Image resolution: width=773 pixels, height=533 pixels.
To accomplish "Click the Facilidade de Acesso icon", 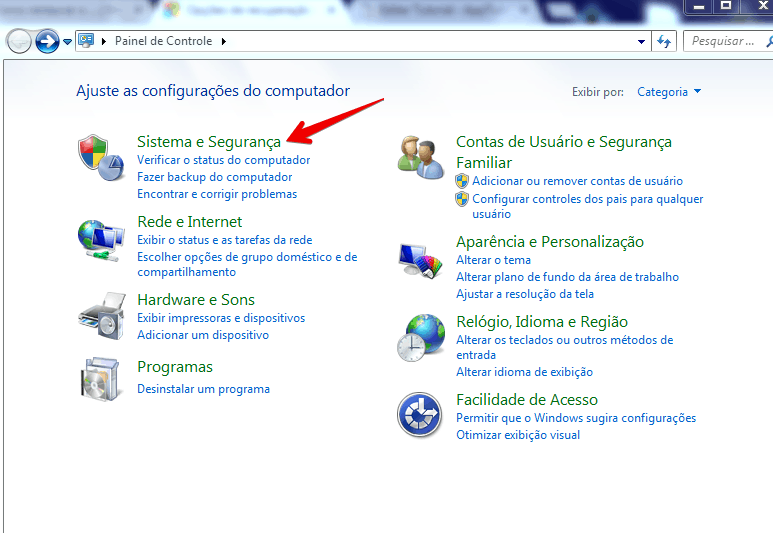I will 420,415.
